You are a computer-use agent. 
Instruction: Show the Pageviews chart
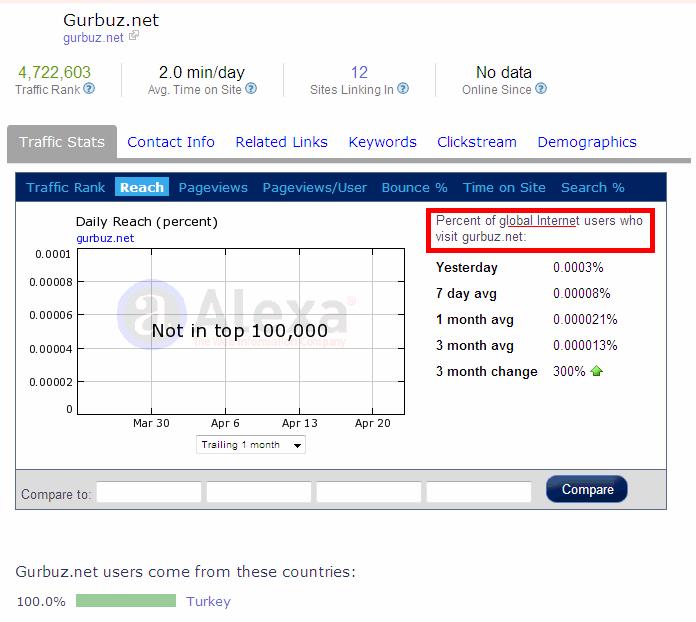tap(213, 187)
